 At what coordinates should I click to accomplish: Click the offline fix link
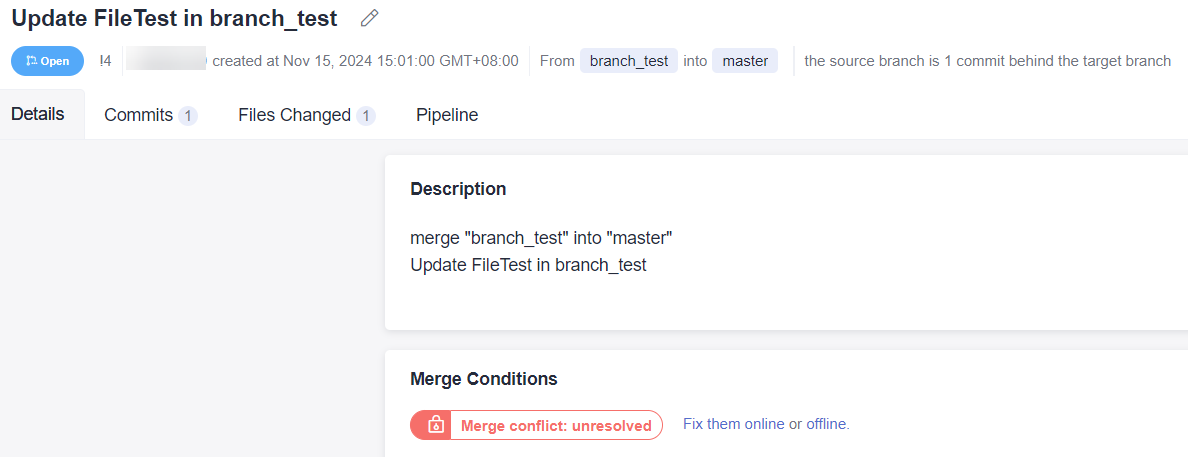[x=827, y=424]
